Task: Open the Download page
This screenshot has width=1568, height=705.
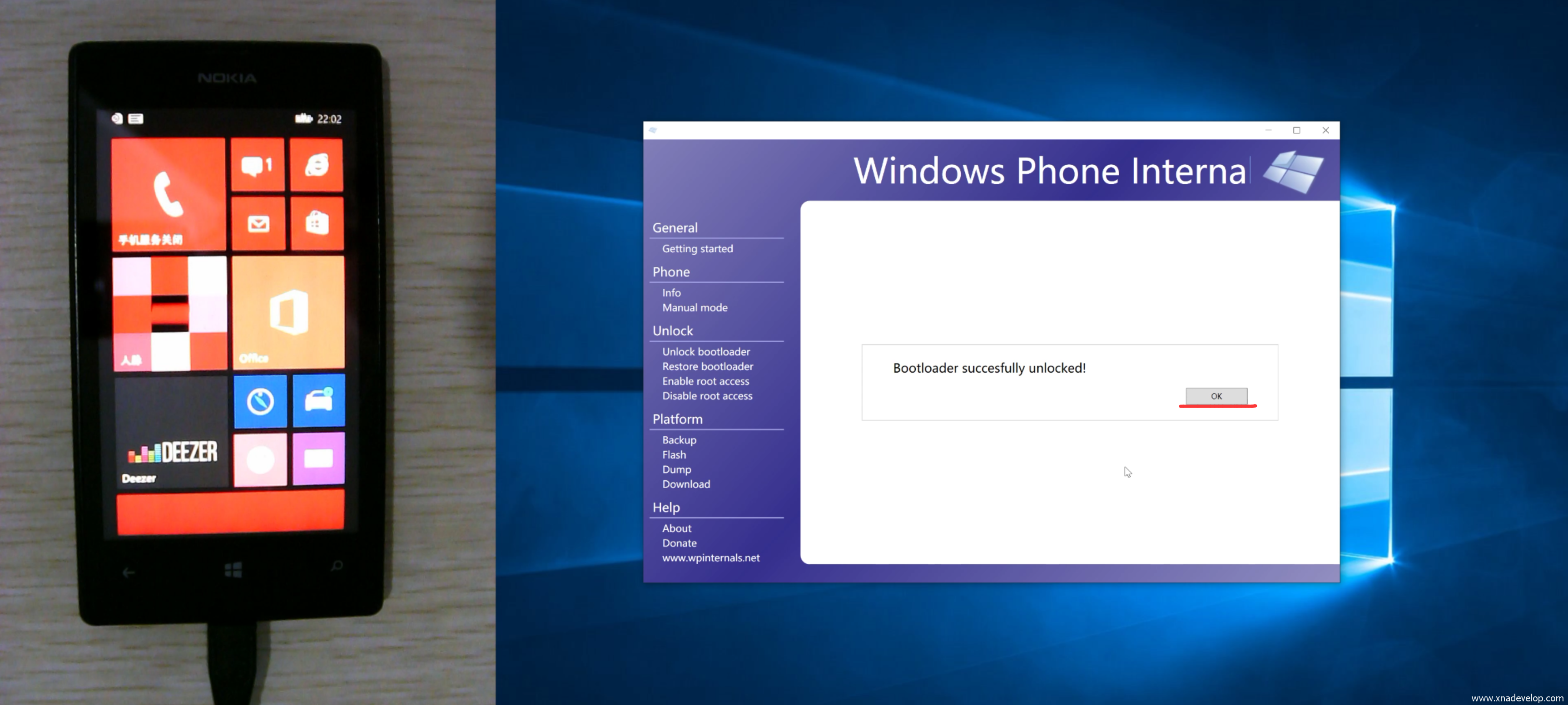Action: (685, 483)
